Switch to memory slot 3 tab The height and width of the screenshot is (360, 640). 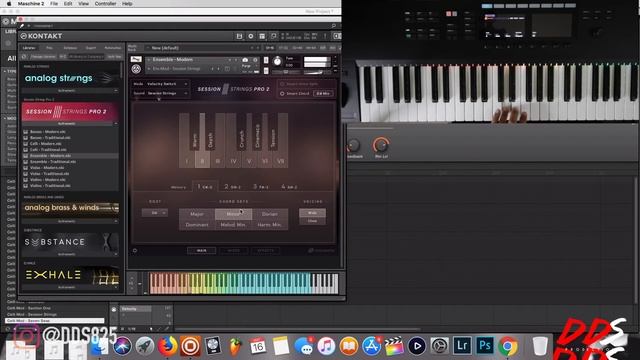coord(260,187)
